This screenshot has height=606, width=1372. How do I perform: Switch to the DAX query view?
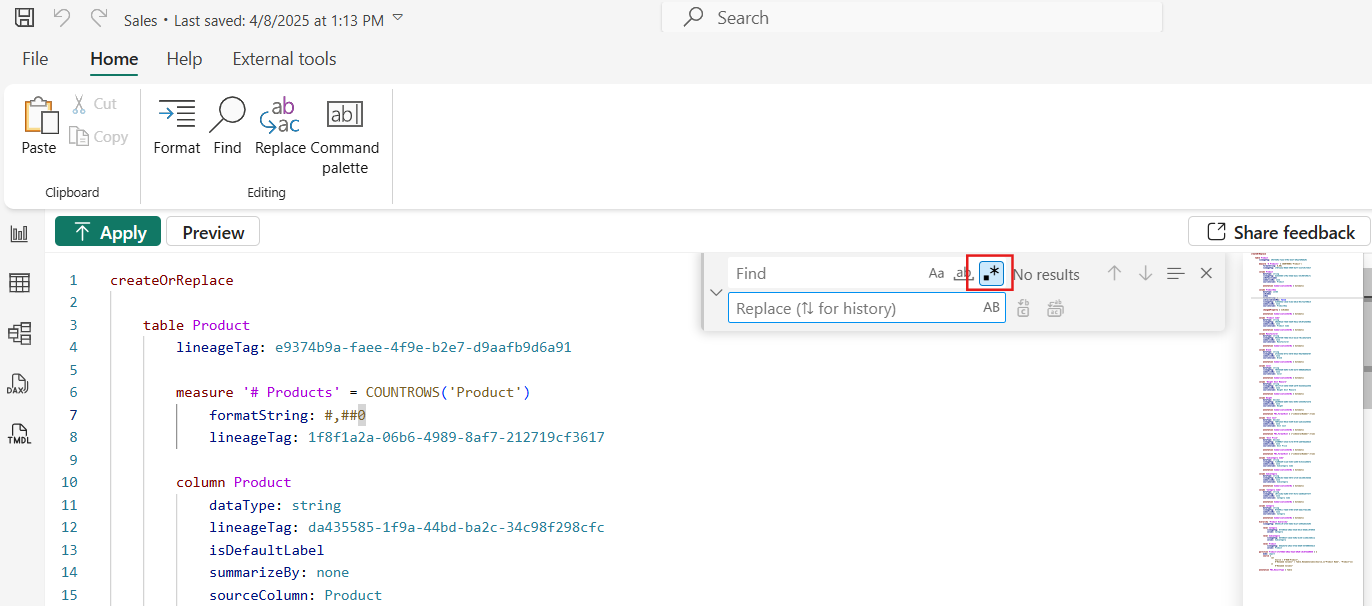coord(19,384)
